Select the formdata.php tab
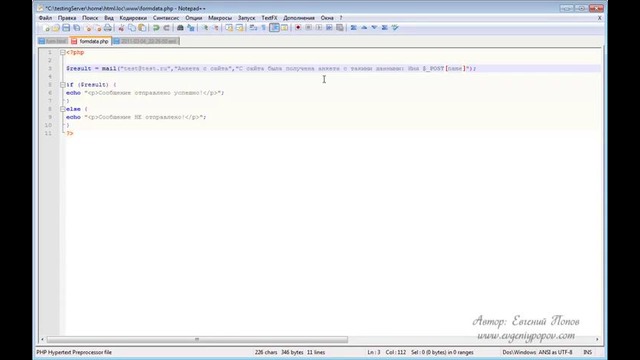The height and width of the screenshot is (360, 640). point(90,41)
